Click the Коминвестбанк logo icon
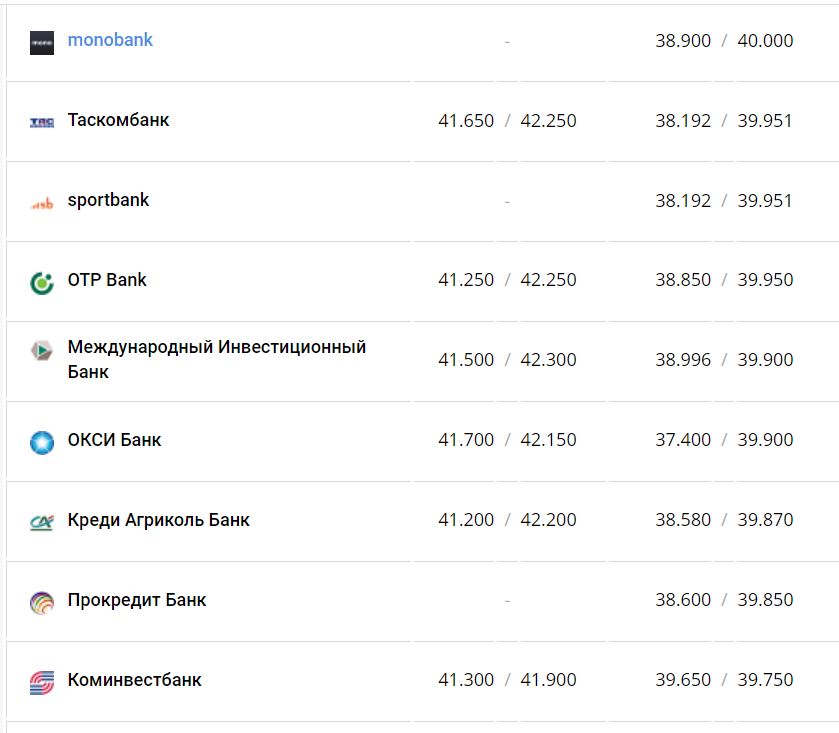This screenshot has height=733, width=839. (x=42, y=683)
